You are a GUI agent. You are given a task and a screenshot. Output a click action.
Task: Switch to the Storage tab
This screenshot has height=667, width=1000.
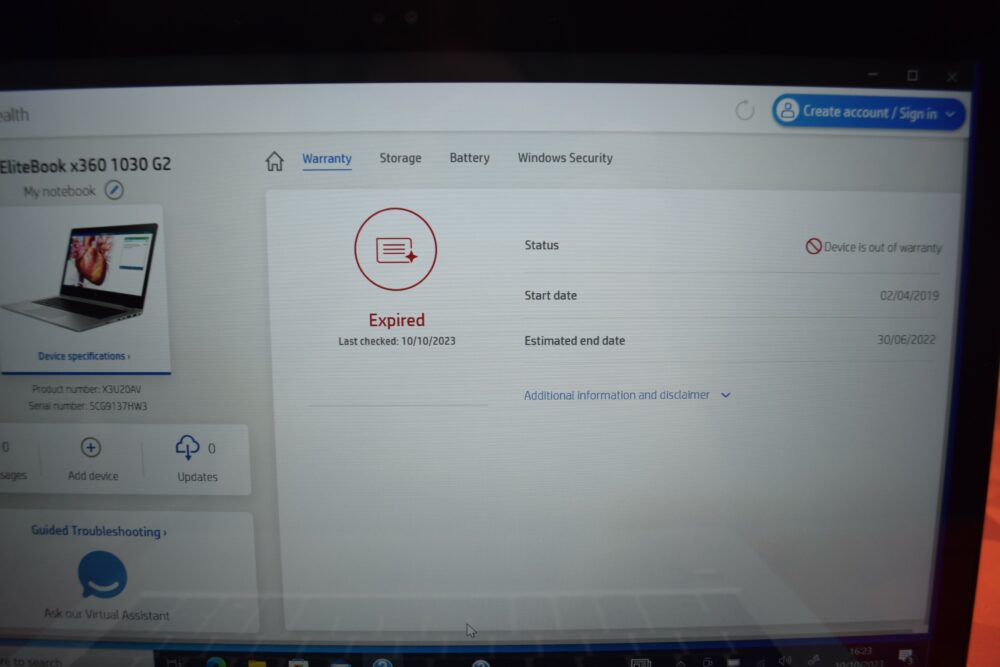tap(401, 158)
